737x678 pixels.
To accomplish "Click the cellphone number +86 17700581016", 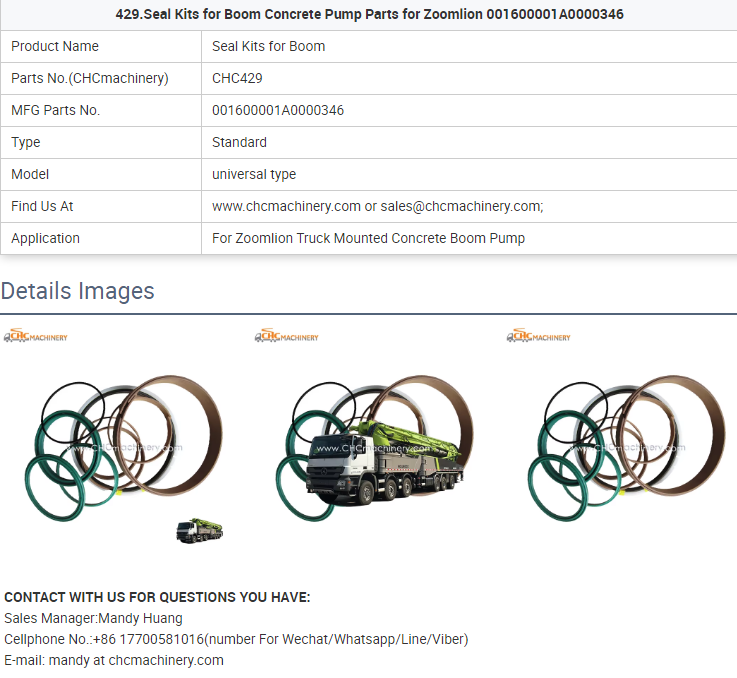I will [x=149, y=639].
